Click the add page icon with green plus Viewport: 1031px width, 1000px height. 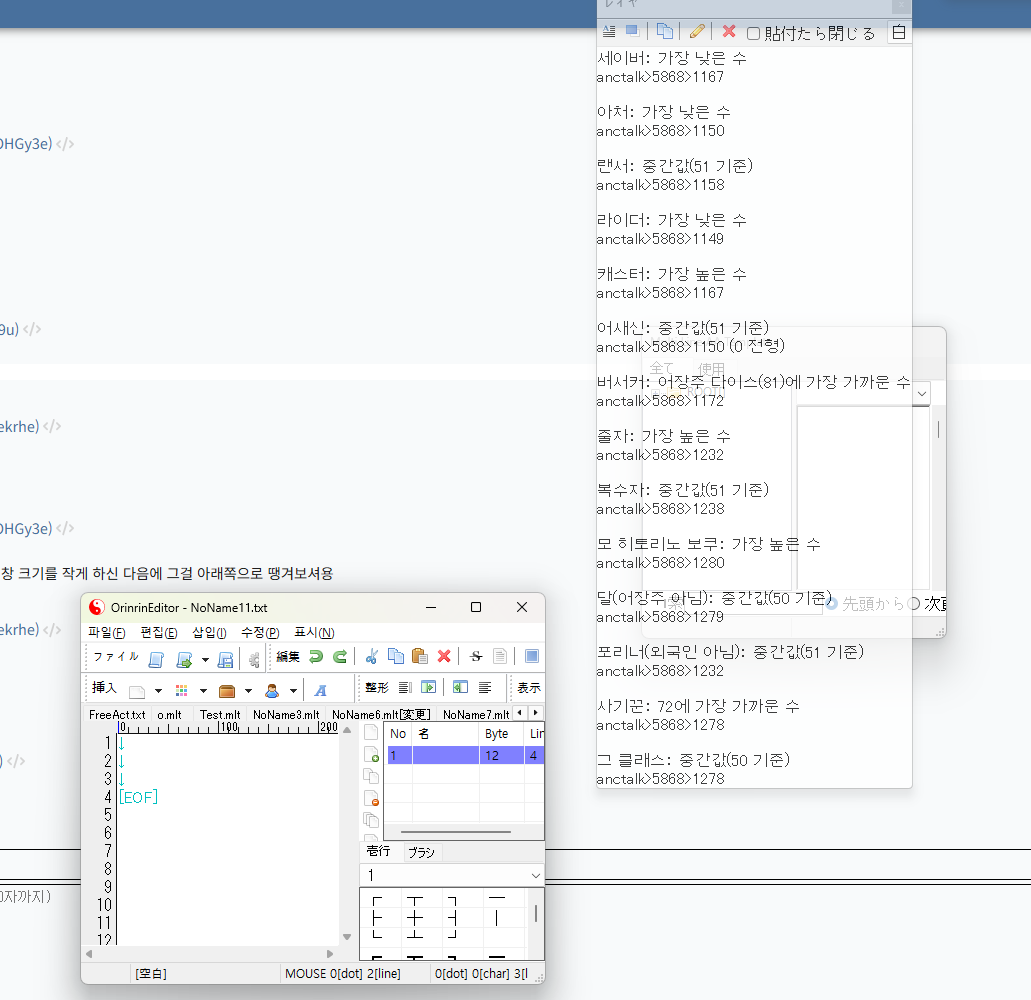(x=371, y=755)
